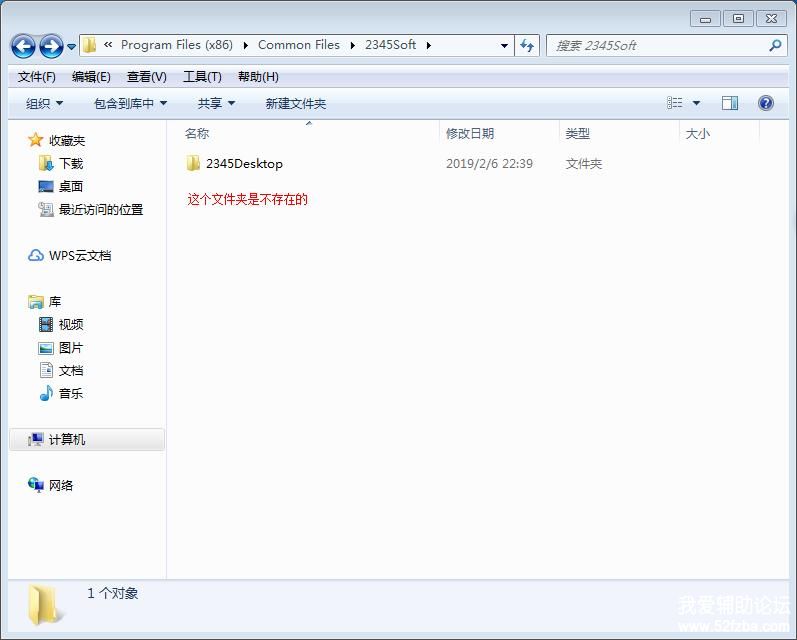Open the 查看(V) menu

click(x=146, y=77)
